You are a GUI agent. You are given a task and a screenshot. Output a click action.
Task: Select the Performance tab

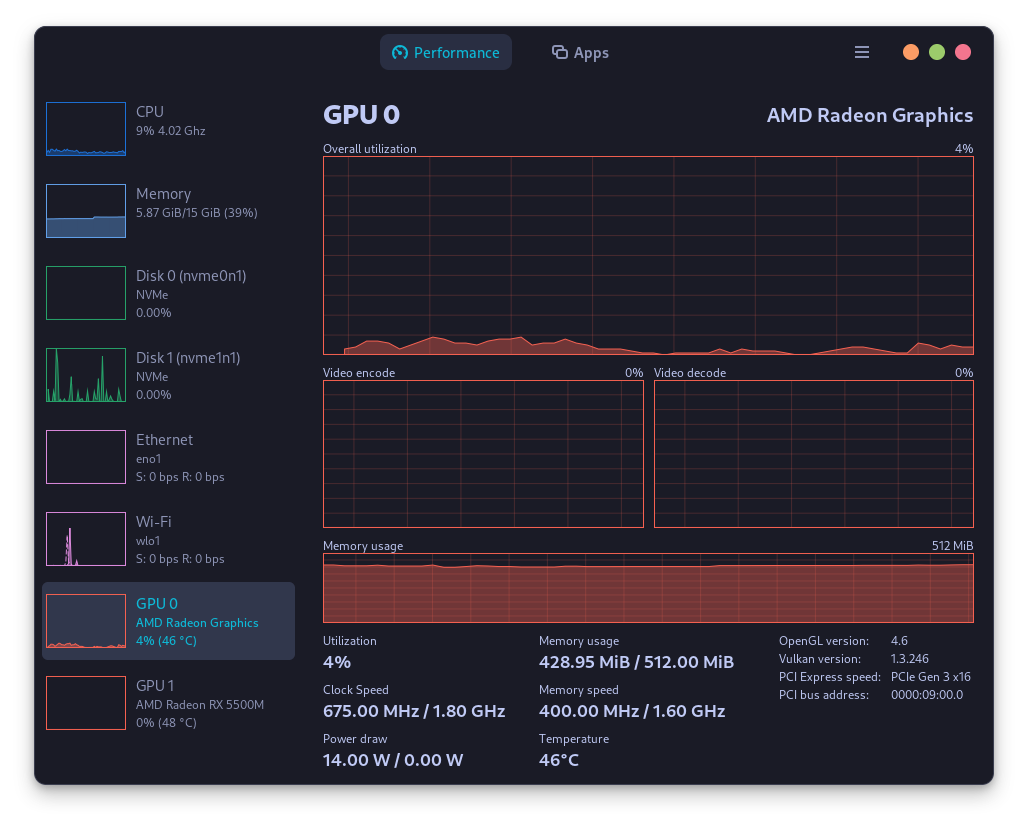coord(446,51)
